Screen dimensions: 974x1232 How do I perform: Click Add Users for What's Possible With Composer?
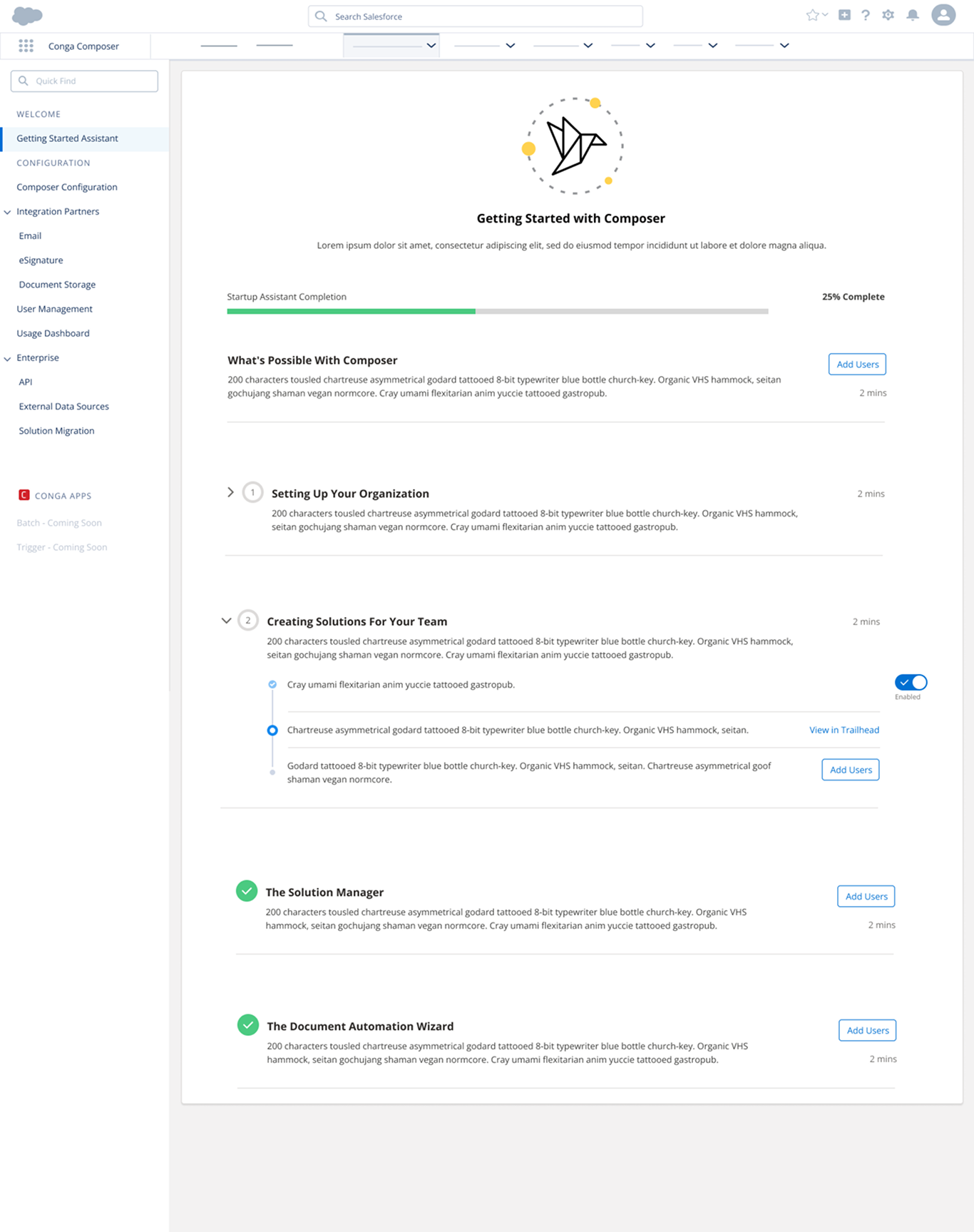[x=857, y=364]
